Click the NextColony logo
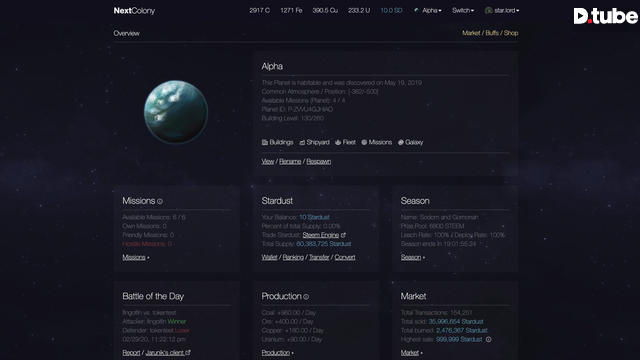640x360 pixels. coord(134,11)
